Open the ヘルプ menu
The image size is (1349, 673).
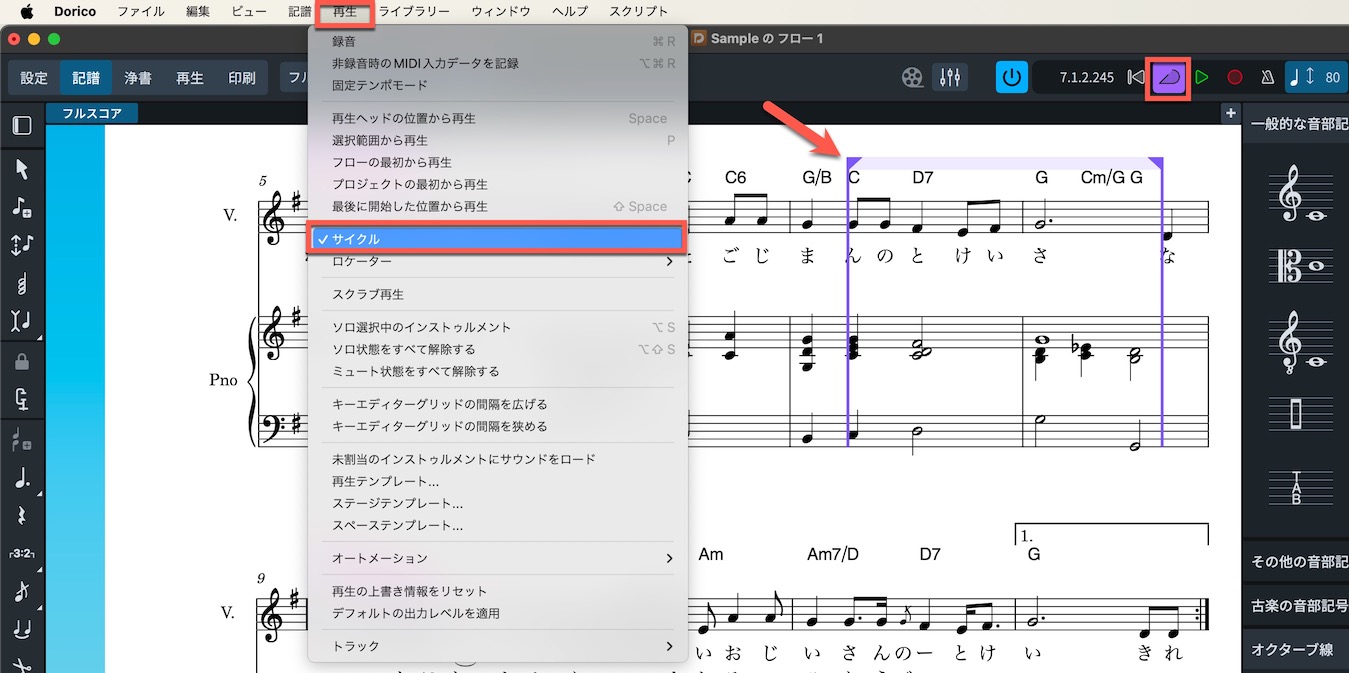(x=570, y=12)
